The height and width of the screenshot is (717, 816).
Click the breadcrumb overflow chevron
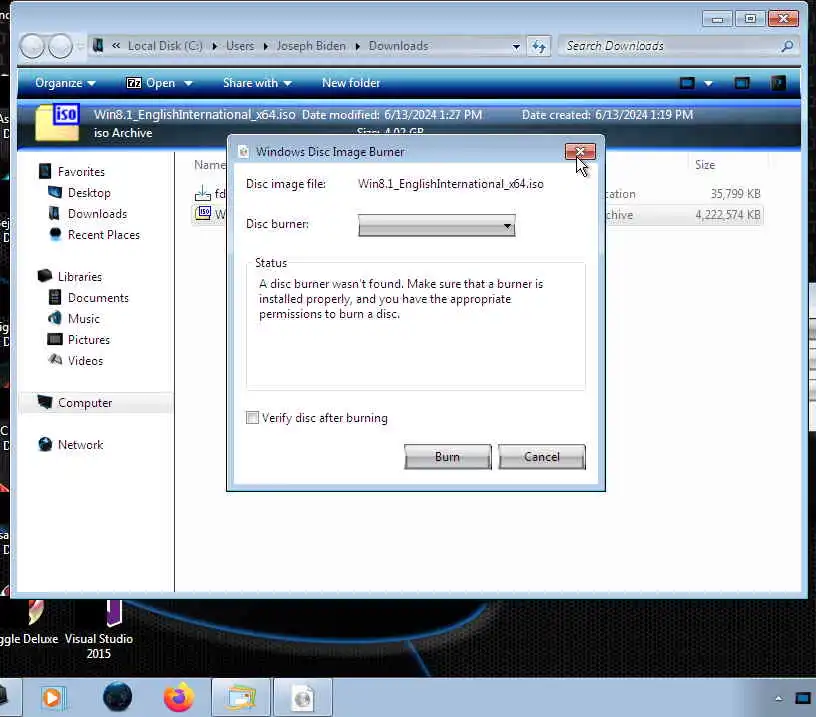tap(116, 46)
